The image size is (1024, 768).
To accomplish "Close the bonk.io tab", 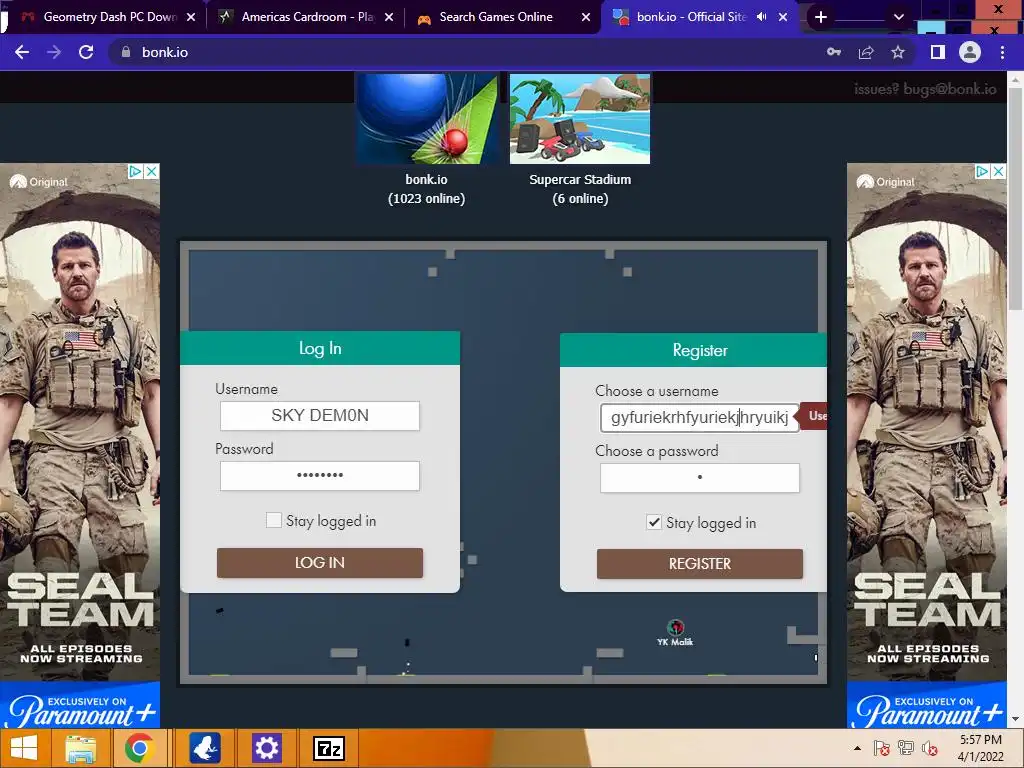I will [783, 17].
